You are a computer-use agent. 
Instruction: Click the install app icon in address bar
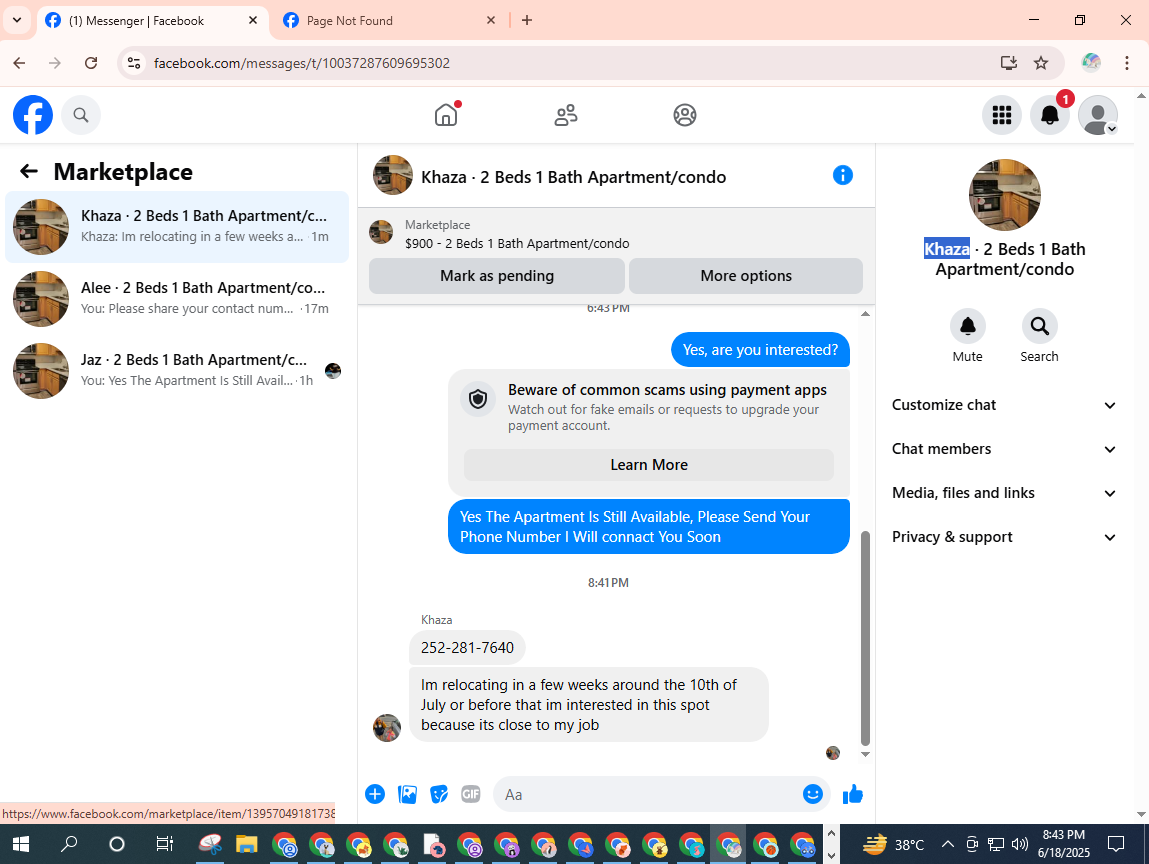click(1008, 63)
